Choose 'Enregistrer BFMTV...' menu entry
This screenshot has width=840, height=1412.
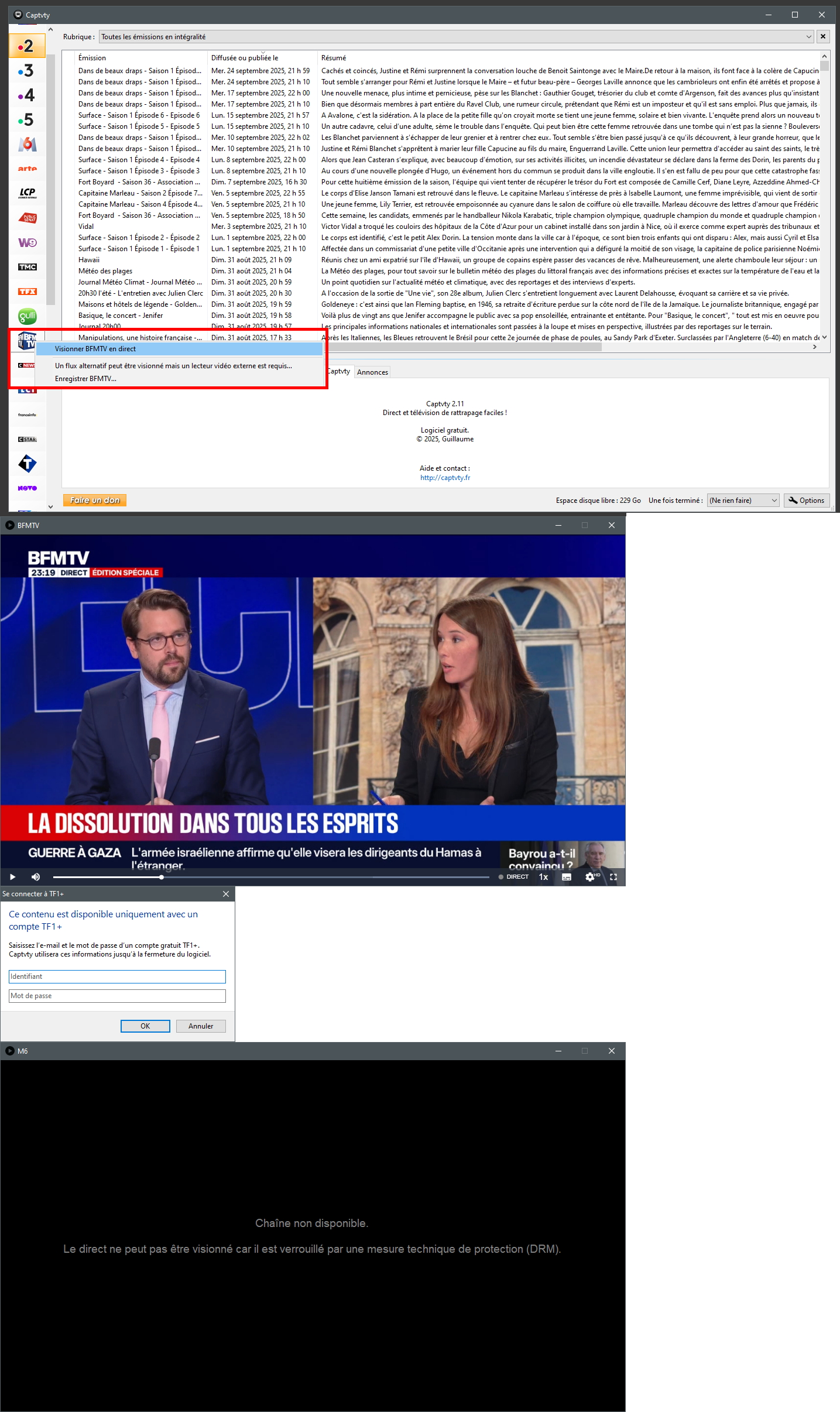pyautogui.click(x=179, y=379)
